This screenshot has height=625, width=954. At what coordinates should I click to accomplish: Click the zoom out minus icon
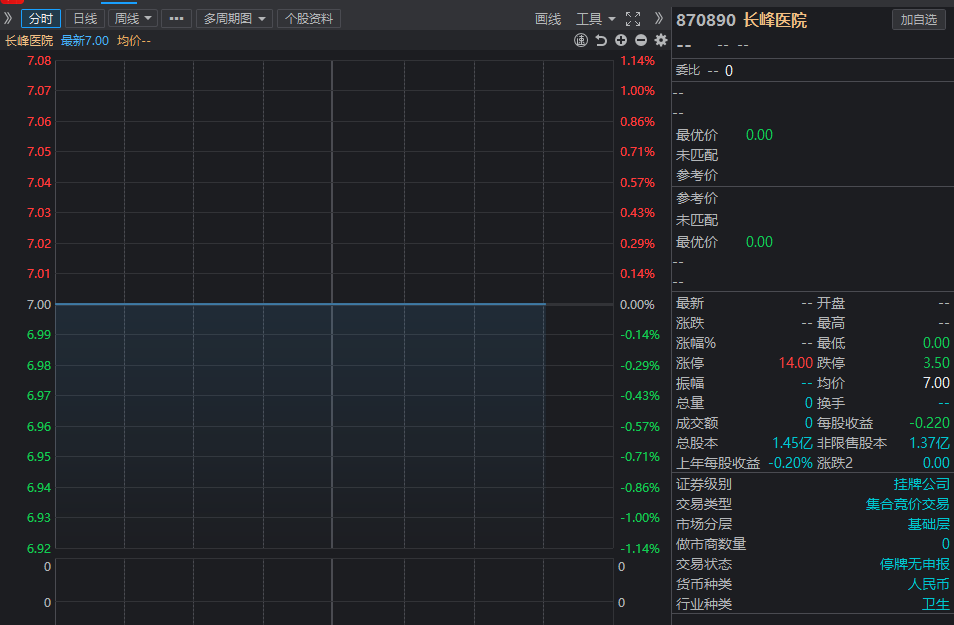641,40
